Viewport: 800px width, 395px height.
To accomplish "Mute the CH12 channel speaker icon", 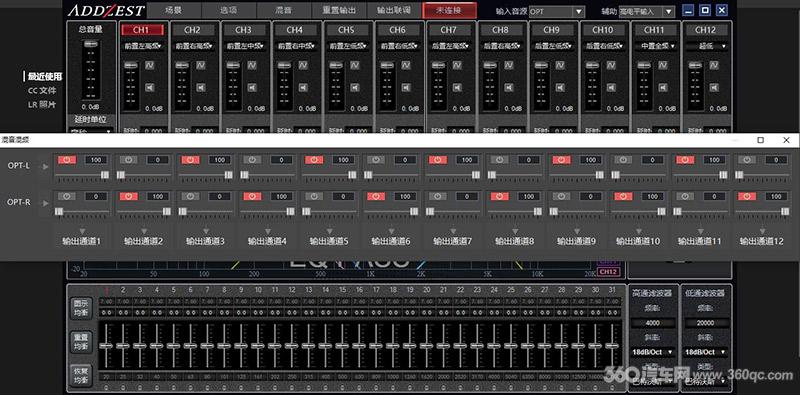I will (713, 87).
